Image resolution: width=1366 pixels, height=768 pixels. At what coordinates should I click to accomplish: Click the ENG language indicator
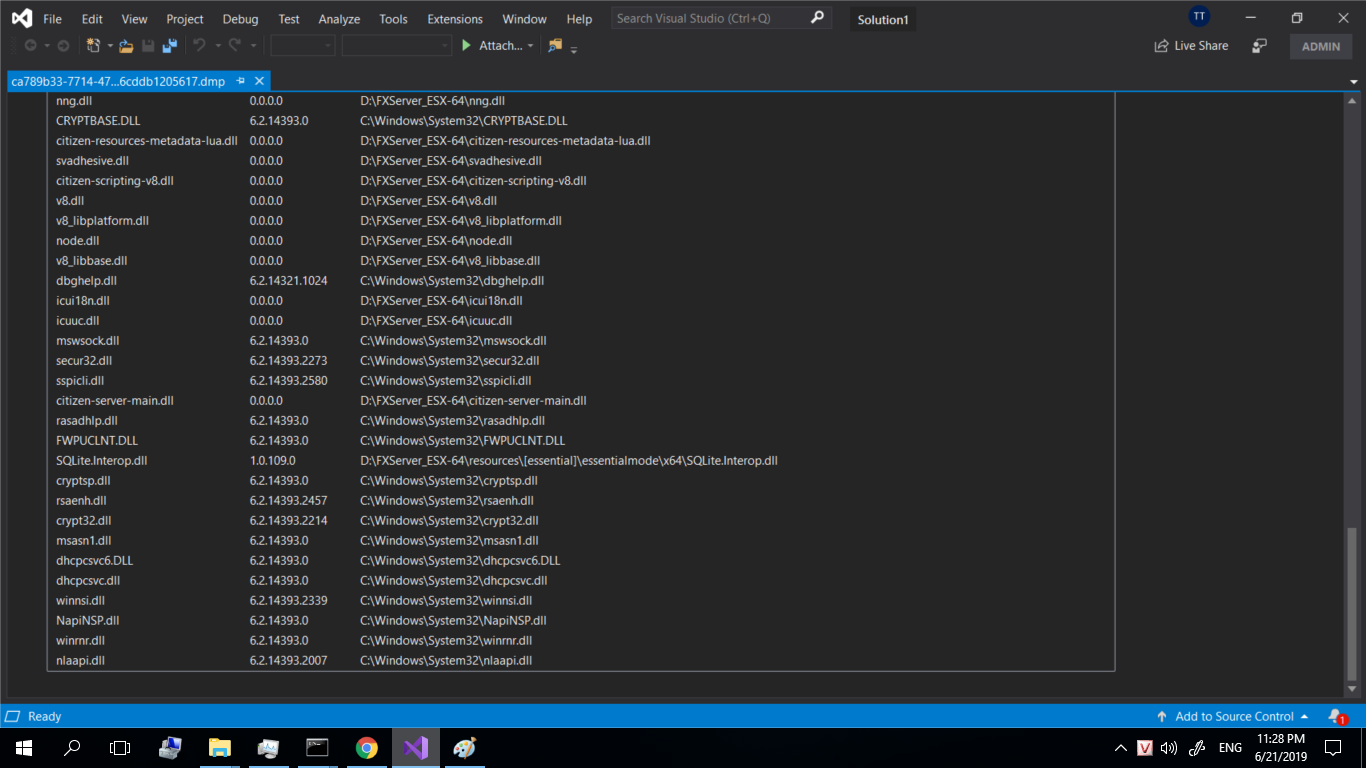[1230, 747]
